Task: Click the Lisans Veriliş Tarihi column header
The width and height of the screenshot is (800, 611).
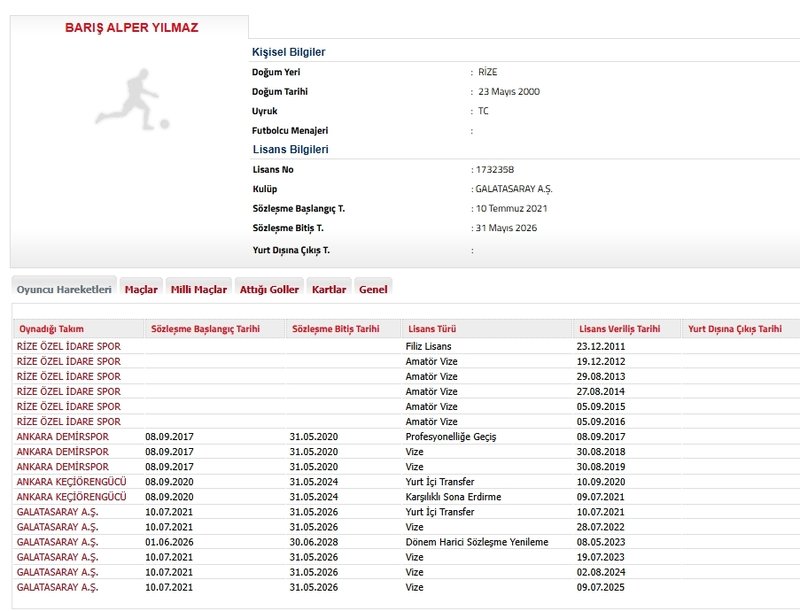Action: coord(620,329)
